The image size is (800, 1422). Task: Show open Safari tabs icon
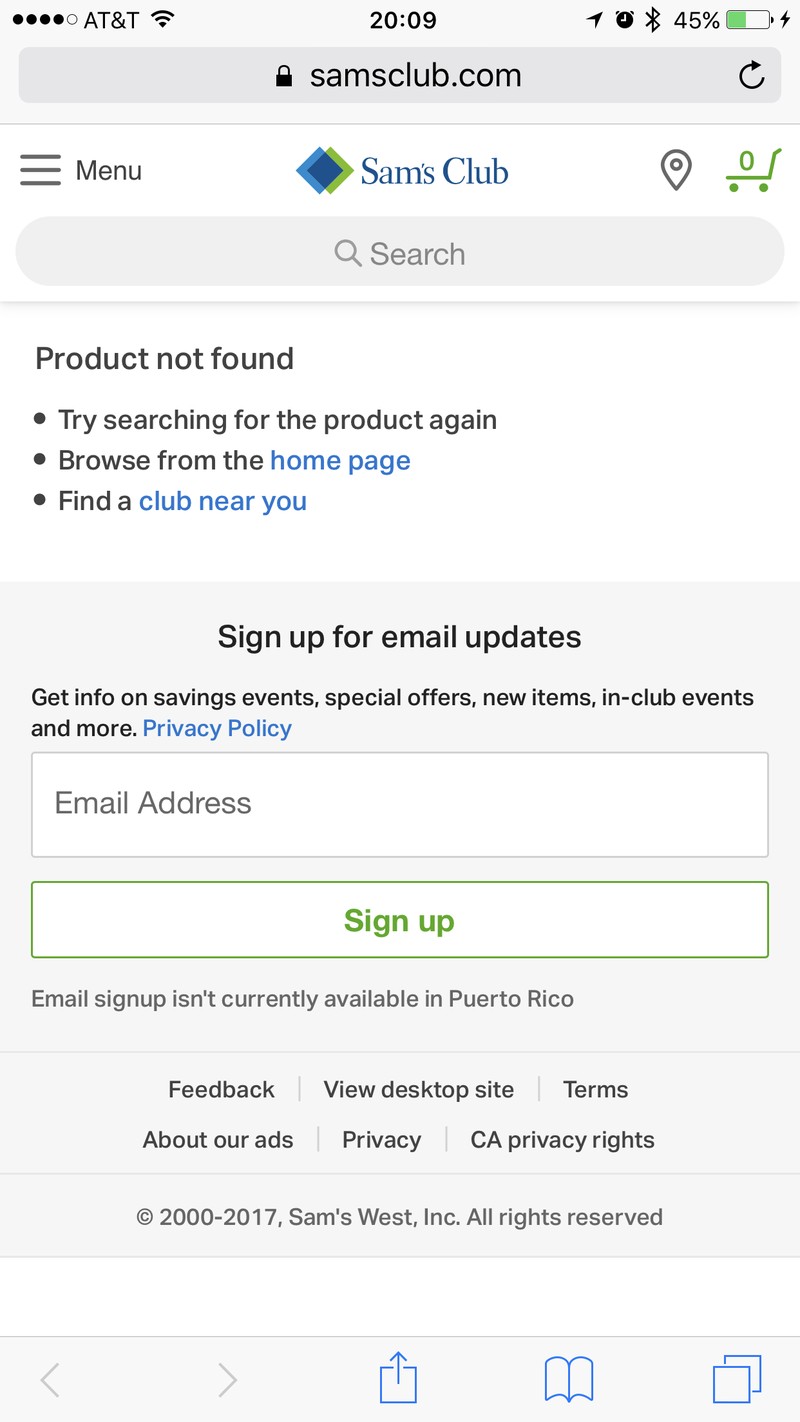[x=737, y=1379]
